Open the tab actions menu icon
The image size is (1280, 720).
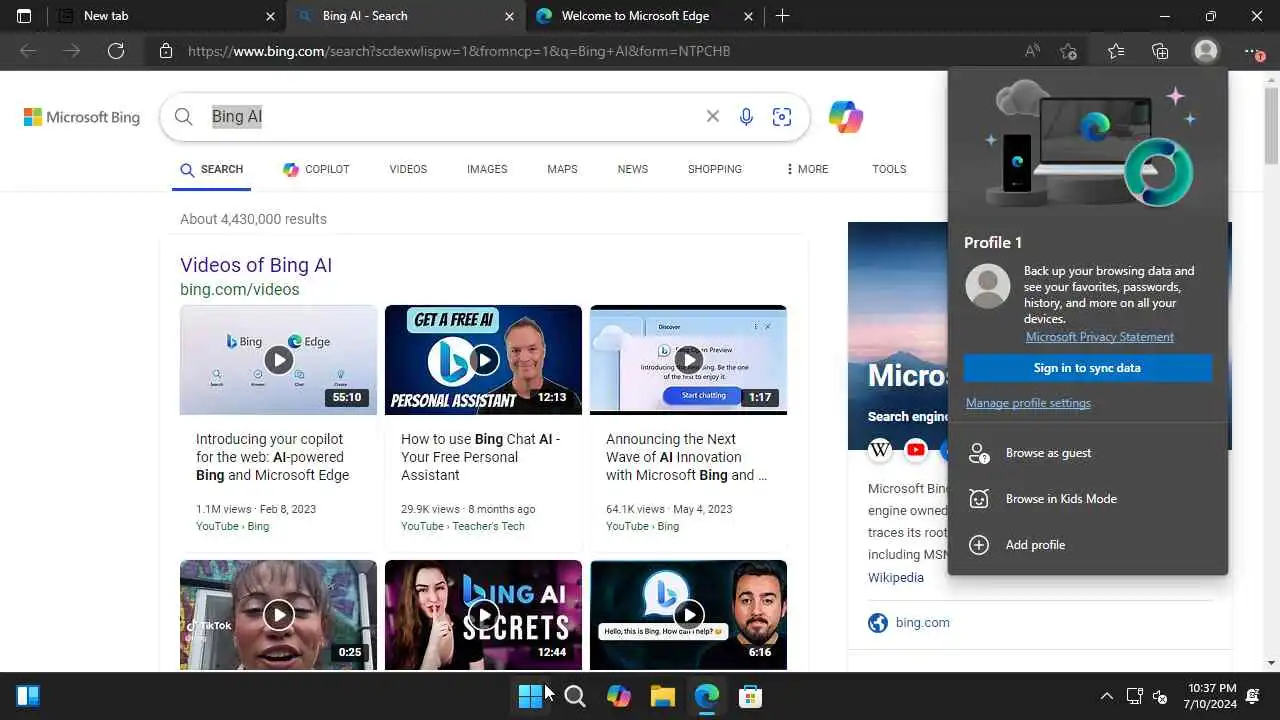tap(24, 16)
